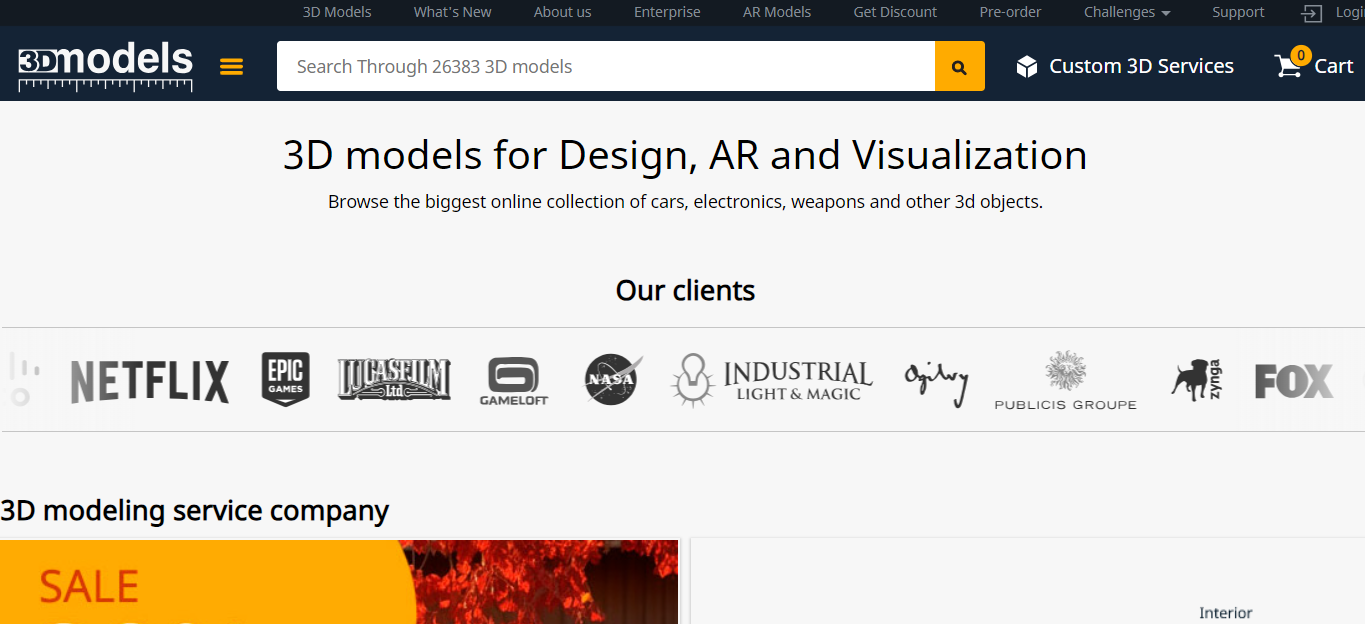The image size is (1365, 624).
Task: Click the Netflix client logo
Action: click(x=150, y=381)
